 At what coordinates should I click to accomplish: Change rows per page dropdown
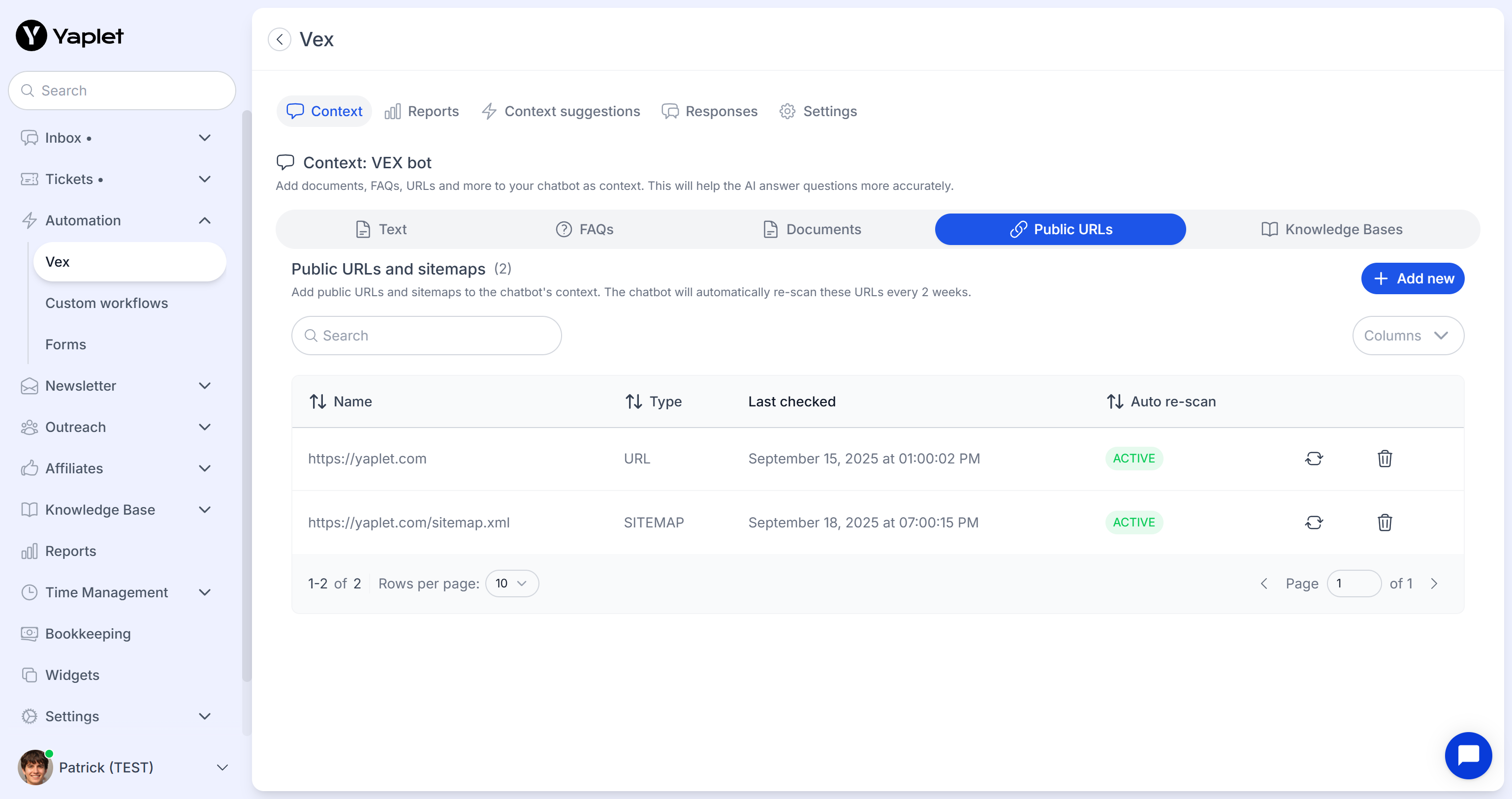click(x=511, y=583)
